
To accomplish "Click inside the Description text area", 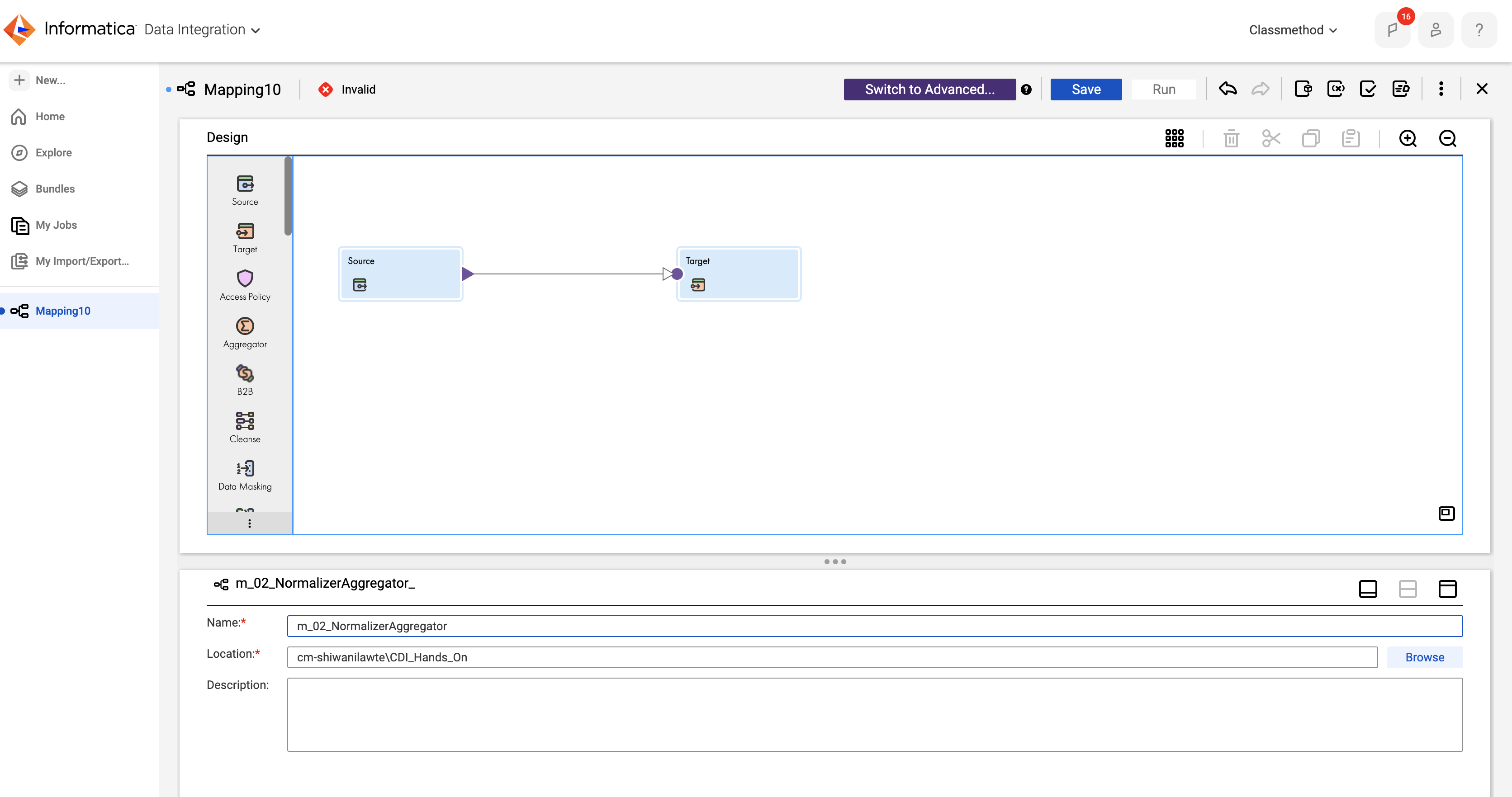I will 875,715.
